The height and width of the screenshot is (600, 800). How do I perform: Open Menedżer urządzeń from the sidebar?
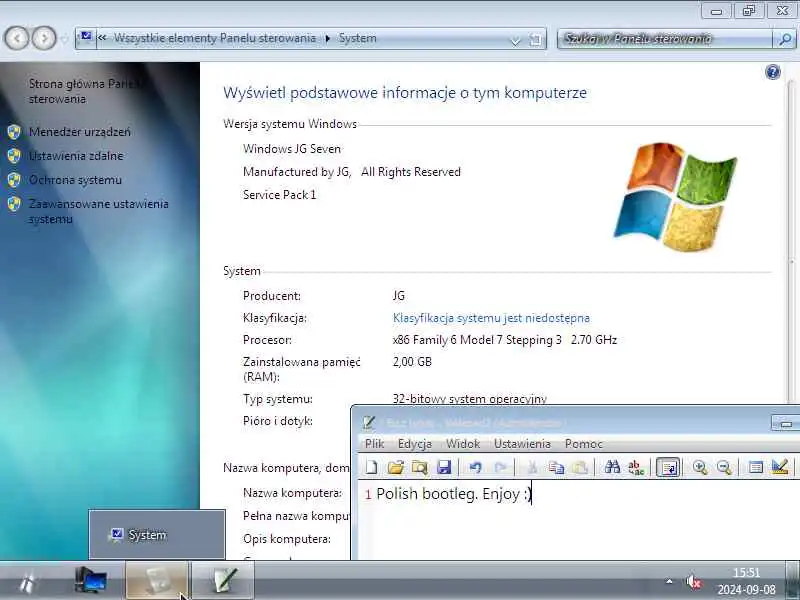tap(80, 132)
